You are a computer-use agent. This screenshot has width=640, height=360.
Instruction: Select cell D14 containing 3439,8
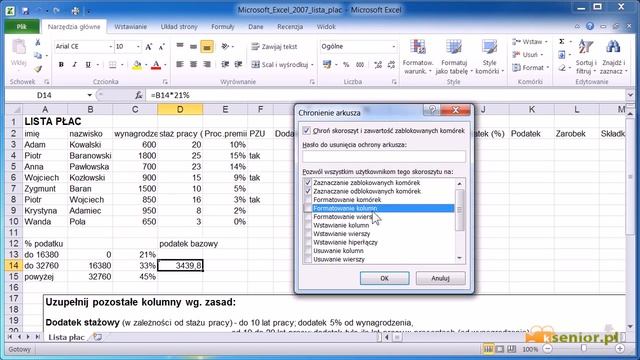pos(180,266)
